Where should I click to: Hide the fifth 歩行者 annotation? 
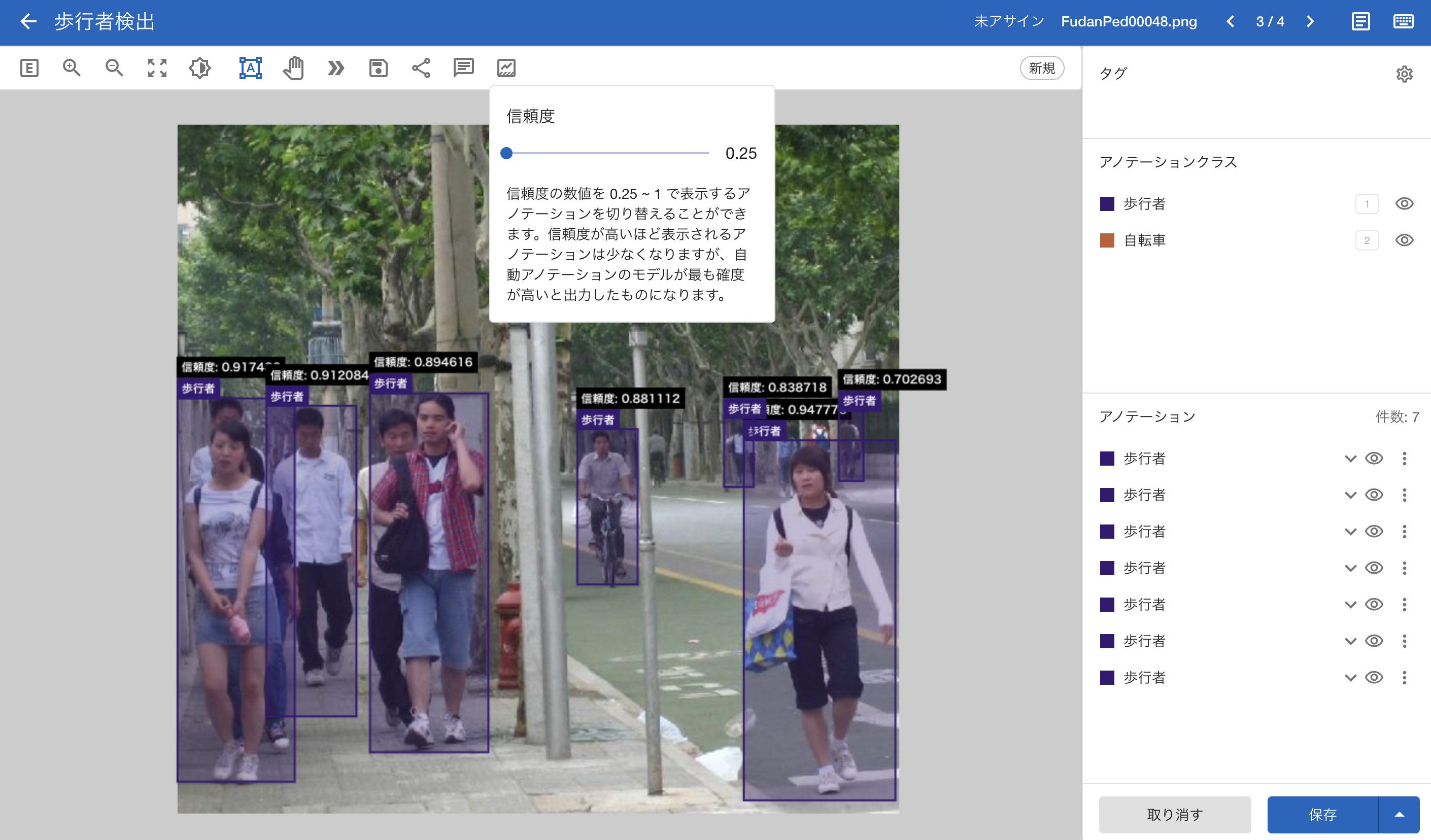coord(1374,605)
